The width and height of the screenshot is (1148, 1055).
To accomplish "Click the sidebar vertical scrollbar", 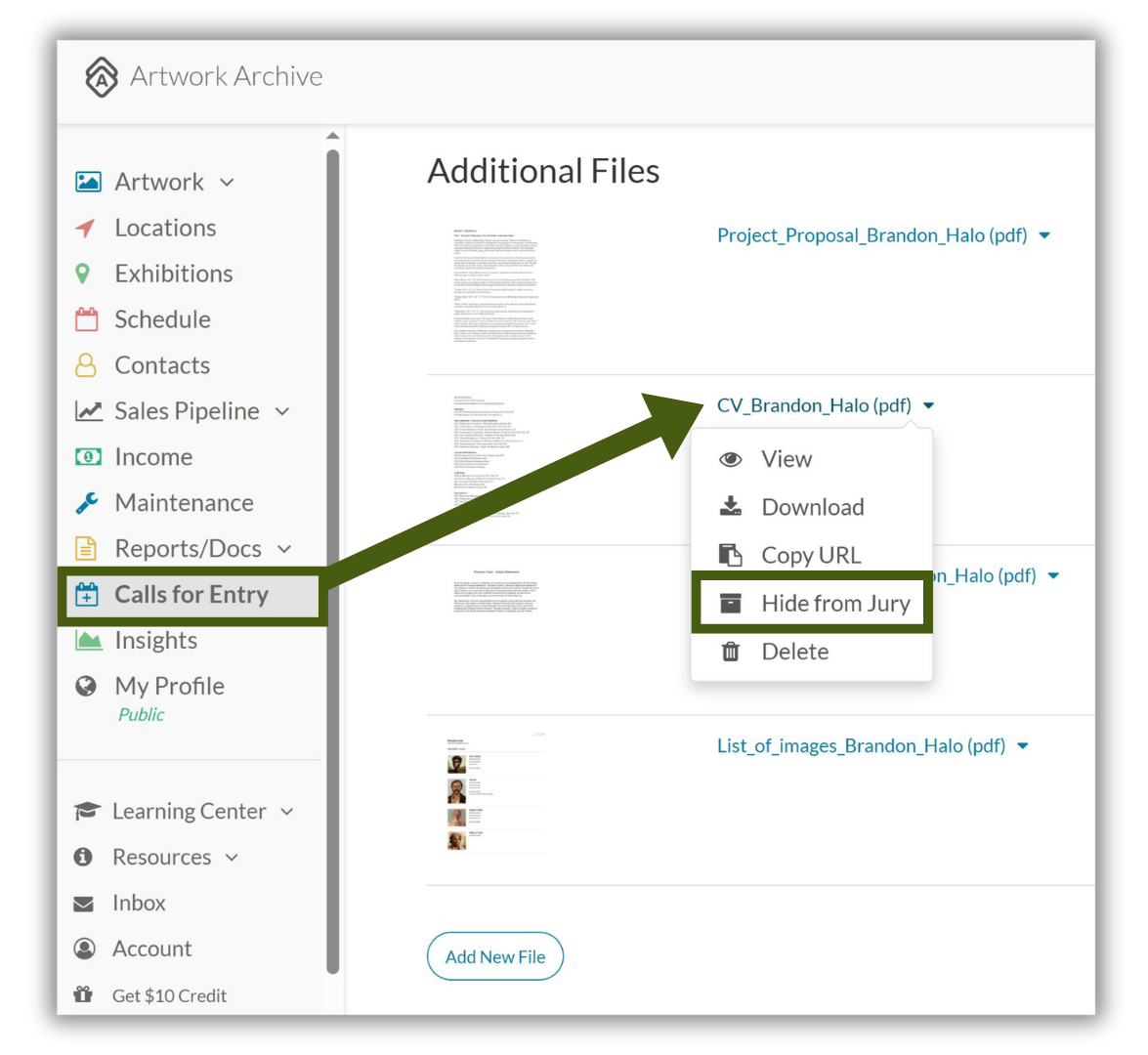I will 333,562.
